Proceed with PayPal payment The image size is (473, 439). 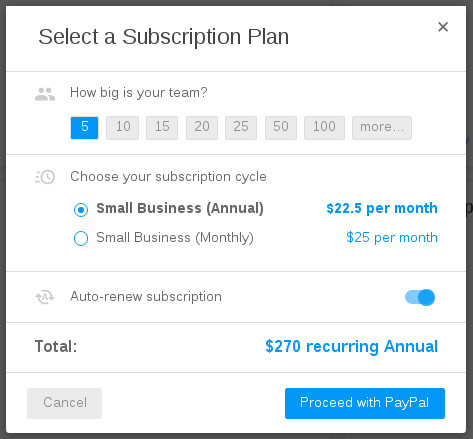365,403
